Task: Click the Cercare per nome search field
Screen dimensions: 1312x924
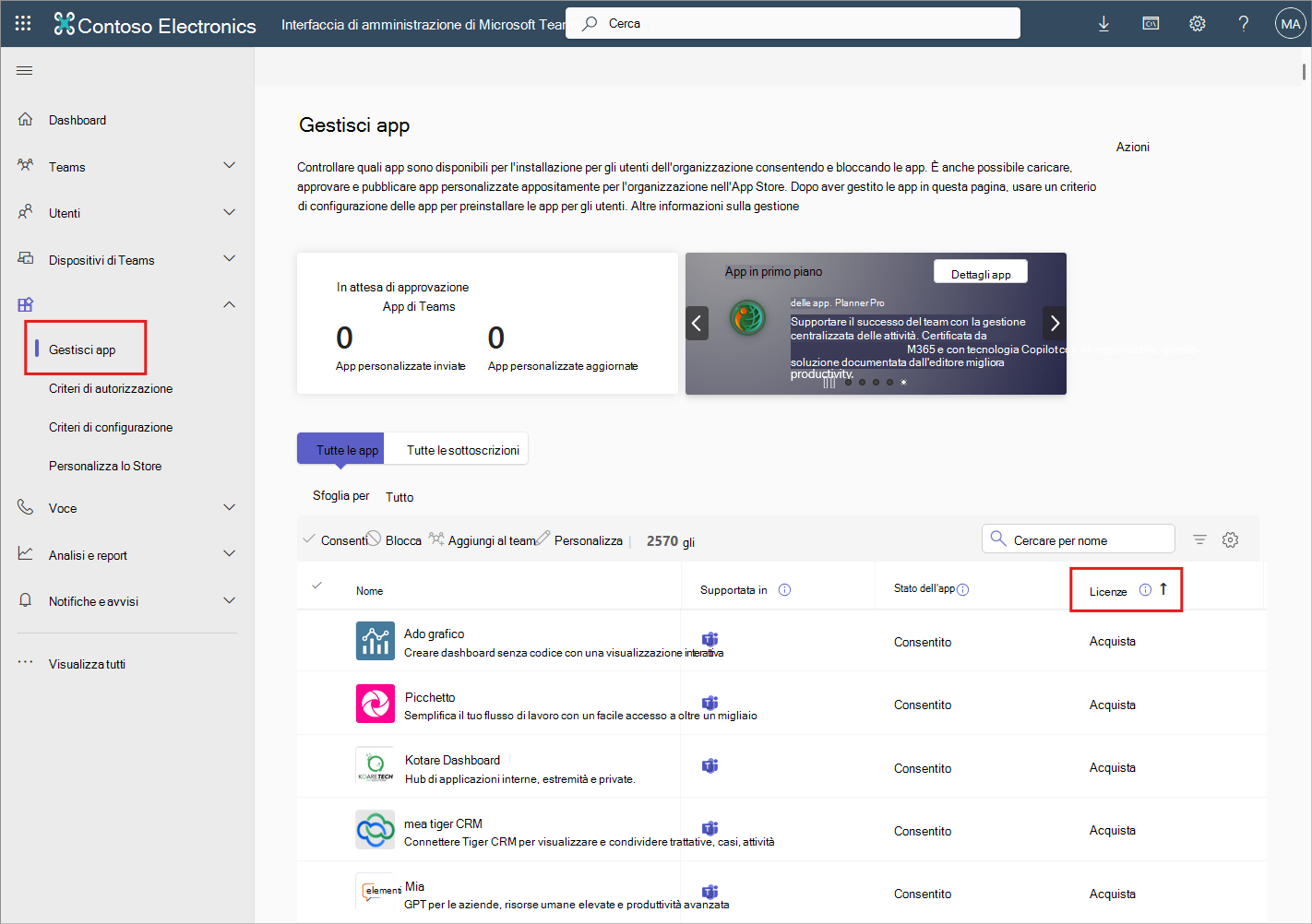Action: point(1079,539)
